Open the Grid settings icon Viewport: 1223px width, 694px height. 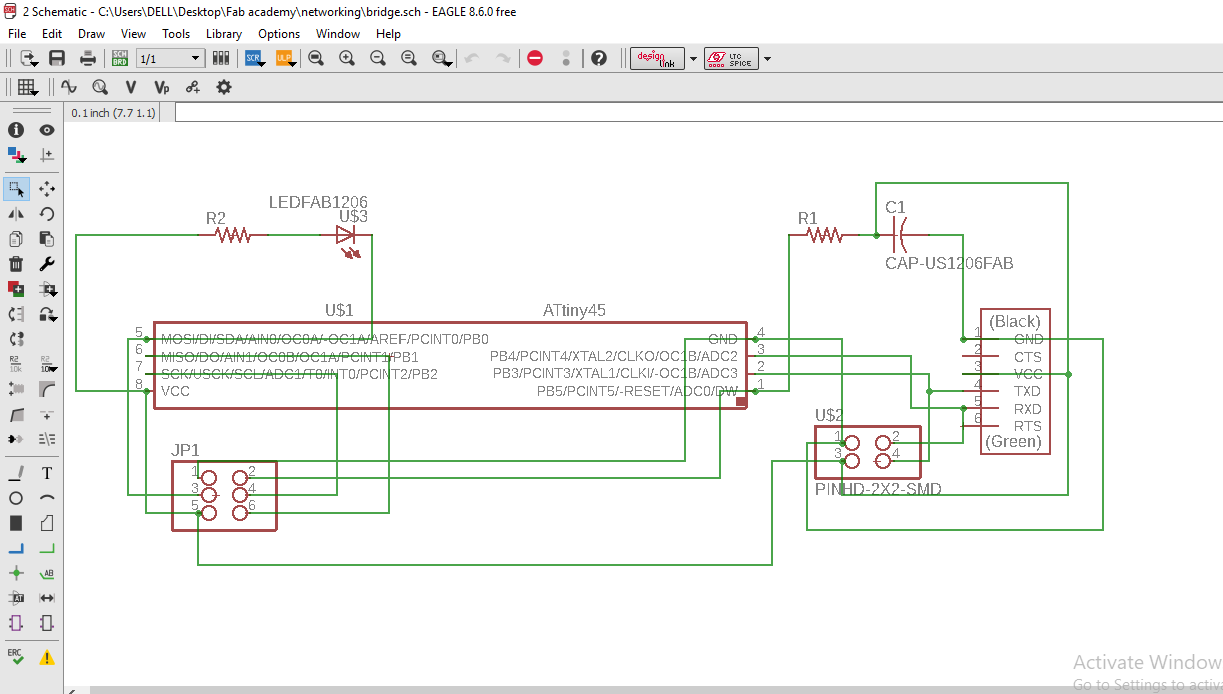coord(26,87)
